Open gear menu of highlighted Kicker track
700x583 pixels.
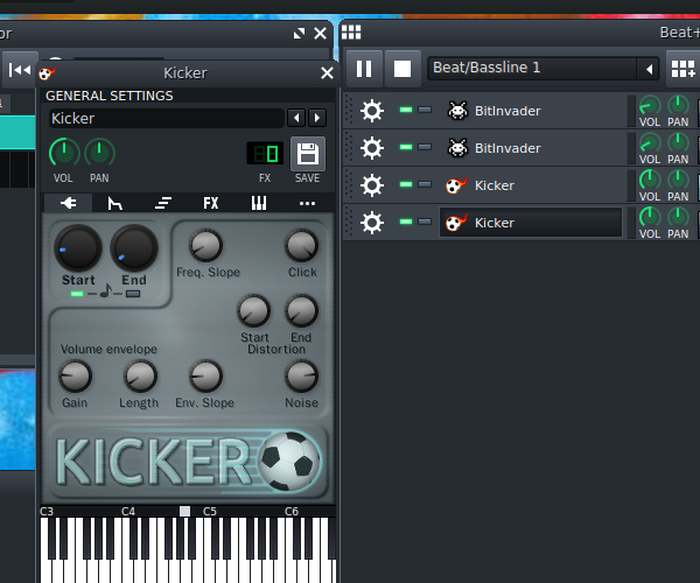point(372,222)
